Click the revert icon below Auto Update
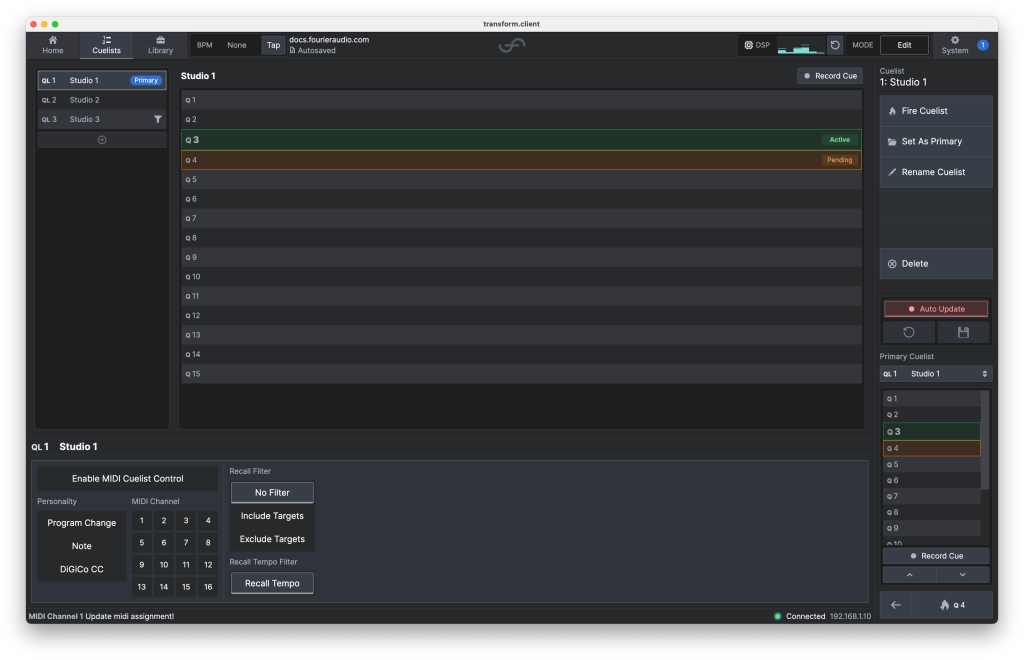This screenshot has width=1024, height=660. [908, 332]
